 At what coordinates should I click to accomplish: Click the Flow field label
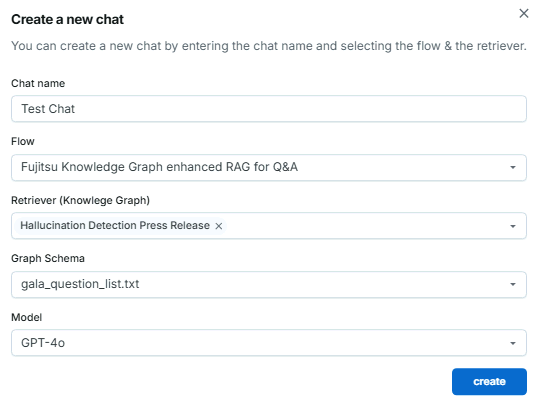[23, 141]
